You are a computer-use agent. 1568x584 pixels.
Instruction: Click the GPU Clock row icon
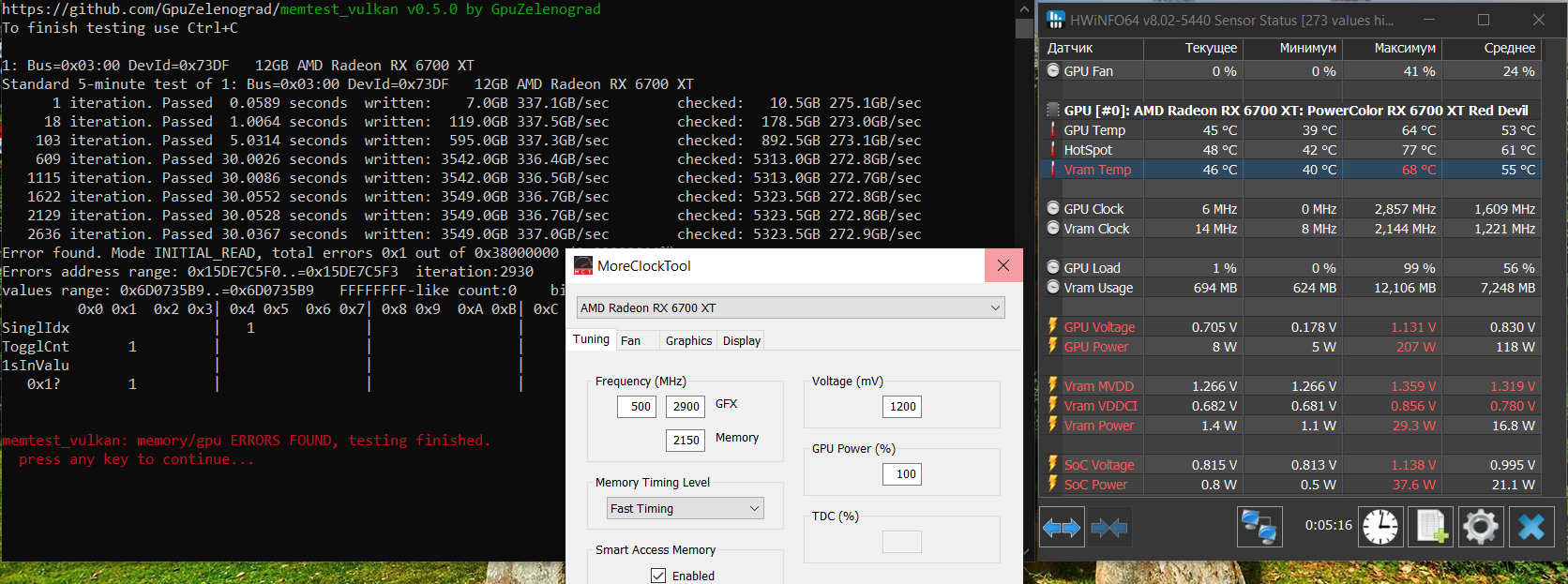tap(1053, 209)
